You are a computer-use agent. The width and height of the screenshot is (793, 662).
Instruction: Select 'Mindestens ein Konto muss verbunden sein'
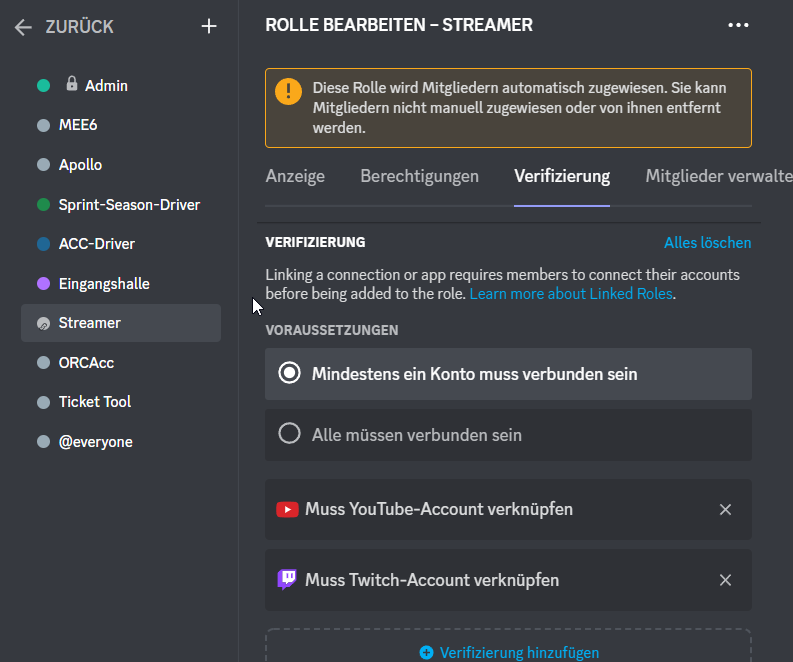tap(290, 374)
